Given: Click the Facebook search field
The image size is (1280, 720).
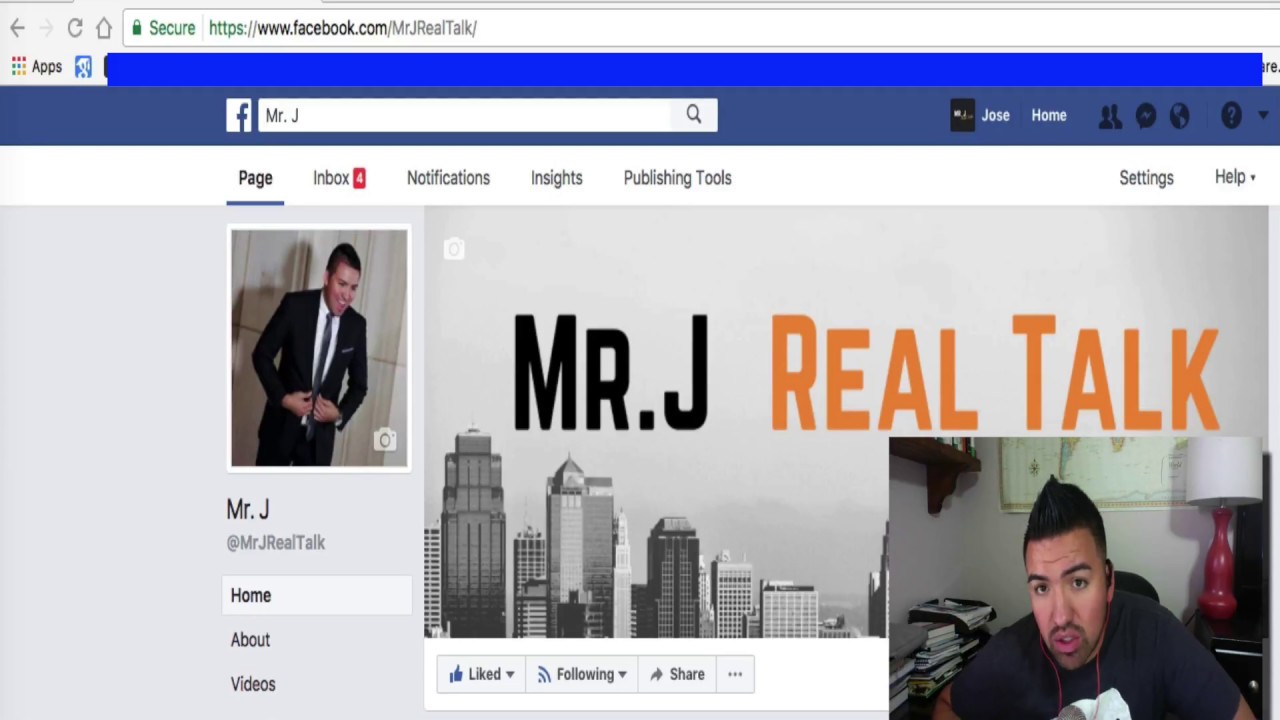Looking at the screenshot, I should (x=465, y=115).
